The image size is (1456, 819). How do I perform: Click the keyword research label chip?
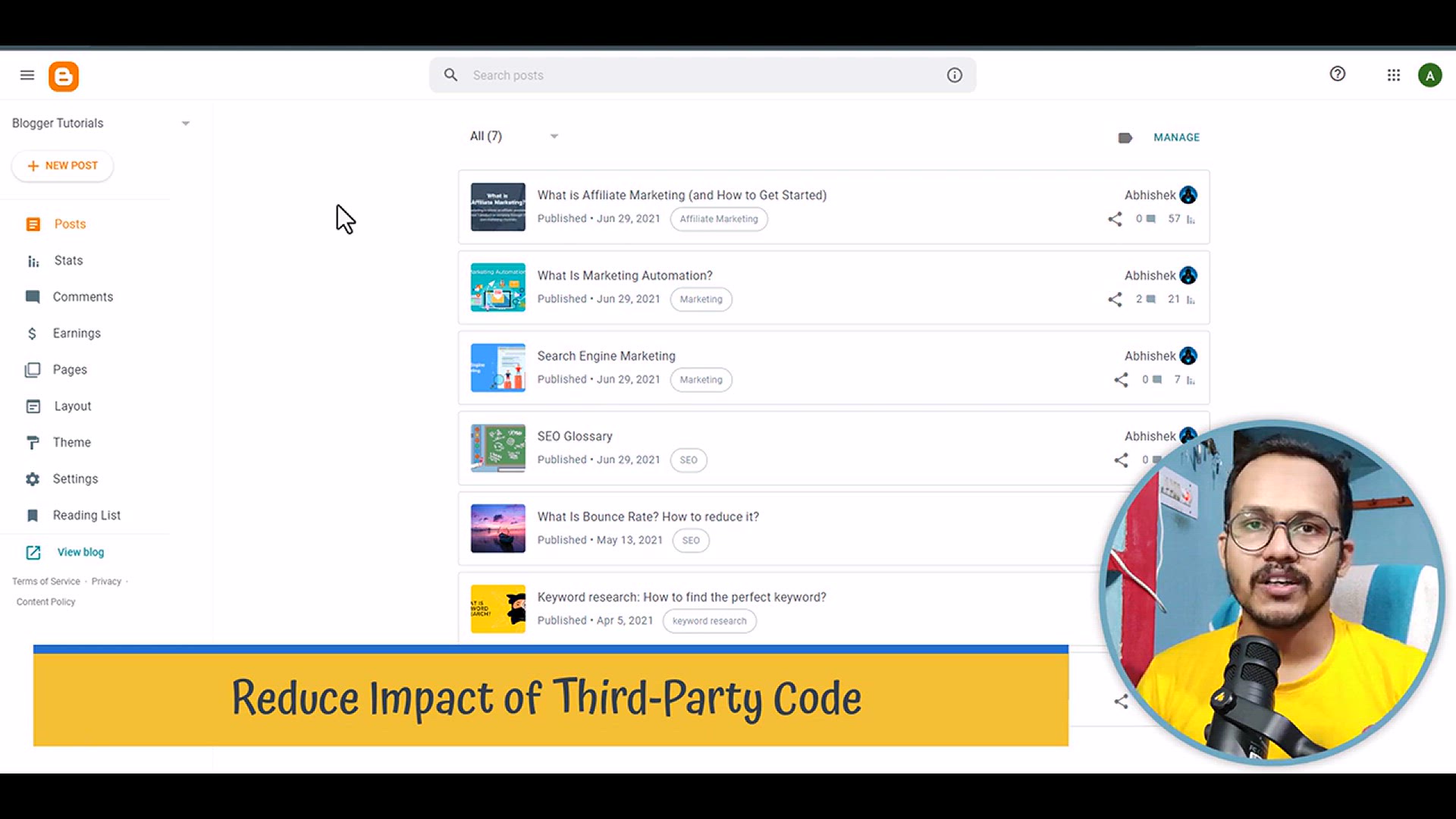[x=710, y=621]
